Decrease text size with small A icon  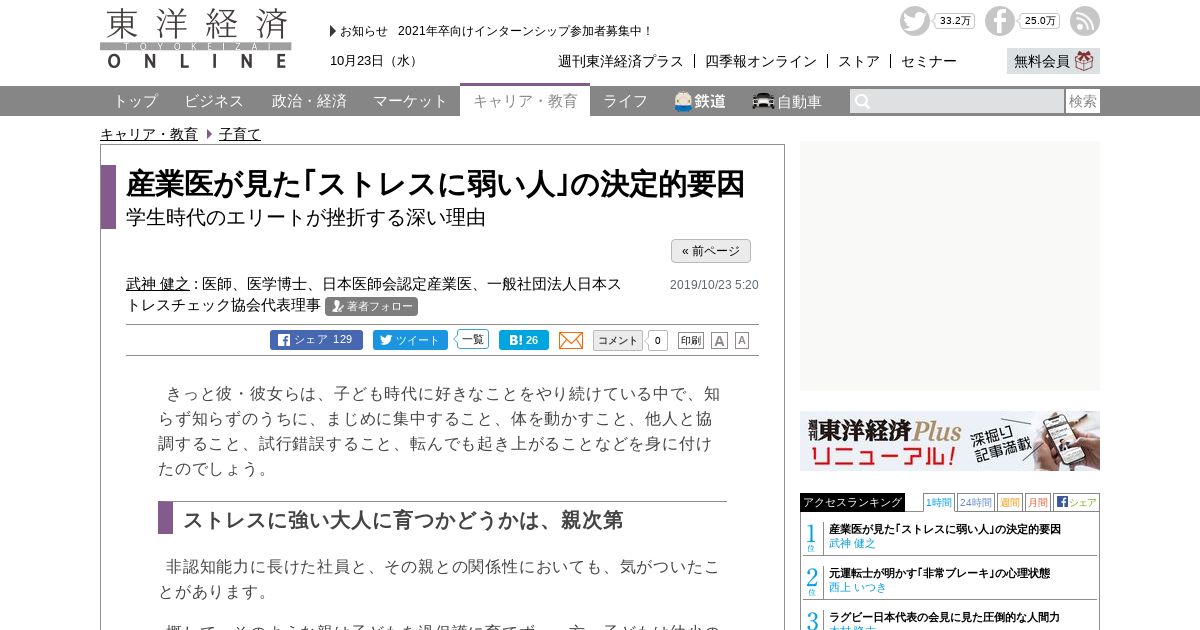[742, 340]
